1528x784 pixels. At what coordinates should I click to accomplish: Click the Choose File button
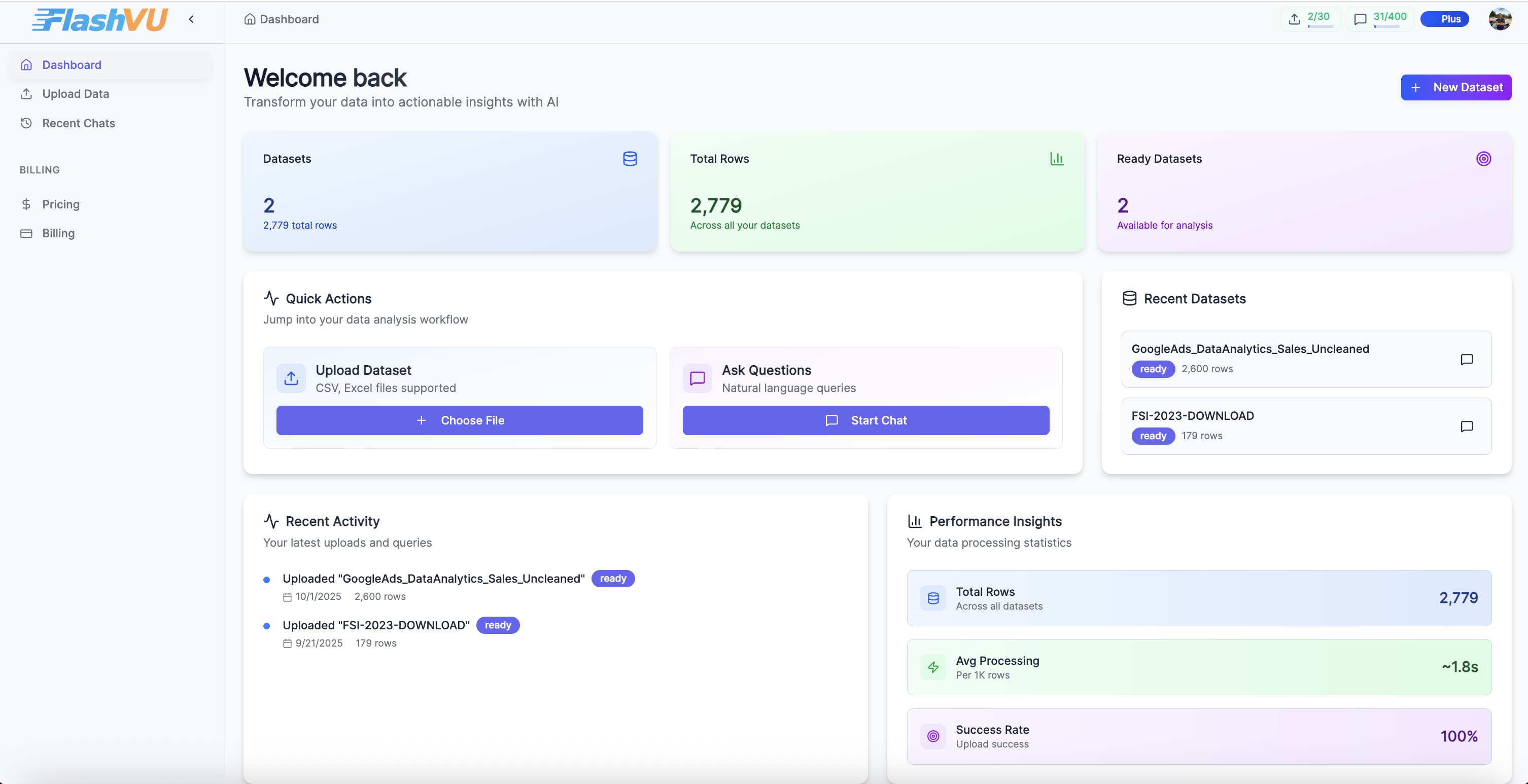(459, 420)
